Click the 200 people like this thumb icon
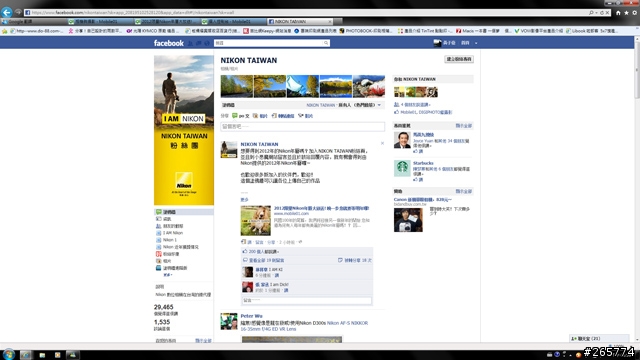The width and height of the screenshot is (640, 360). pyautogui.click(x=245, y=251)
